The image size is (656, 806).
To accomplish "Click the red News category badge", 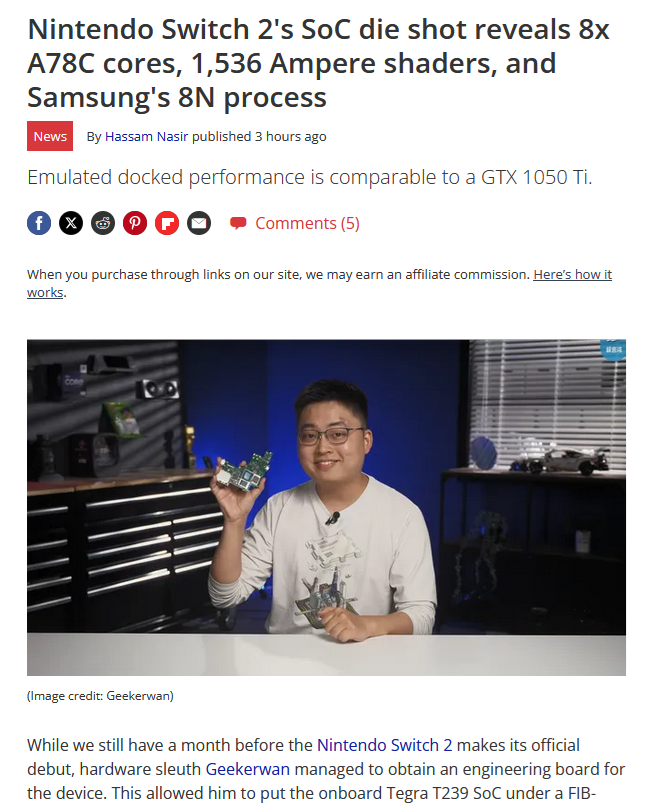I will click(x=50, y=136).
